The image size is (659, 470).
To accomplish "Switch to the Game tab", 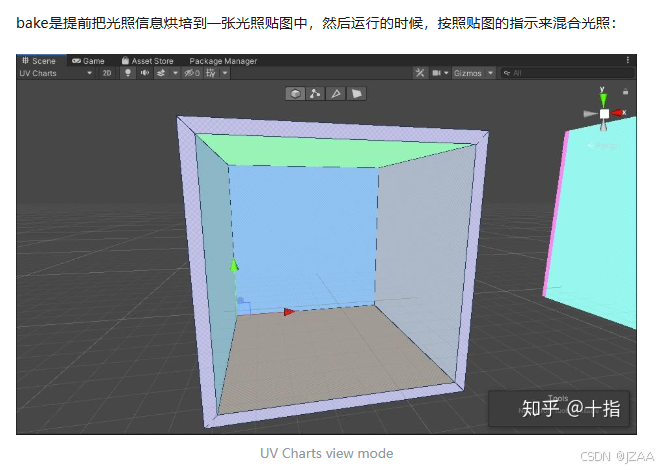I will click(88, 61).
